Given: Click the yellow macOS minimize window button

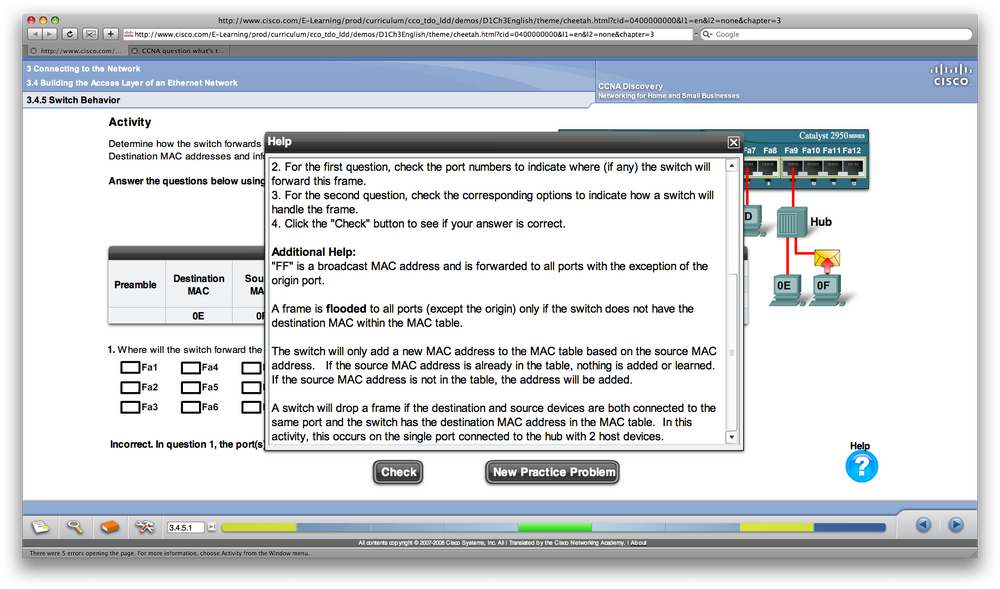Looking at the screenshot, I should pyautogui.click(x=43, y=20).
